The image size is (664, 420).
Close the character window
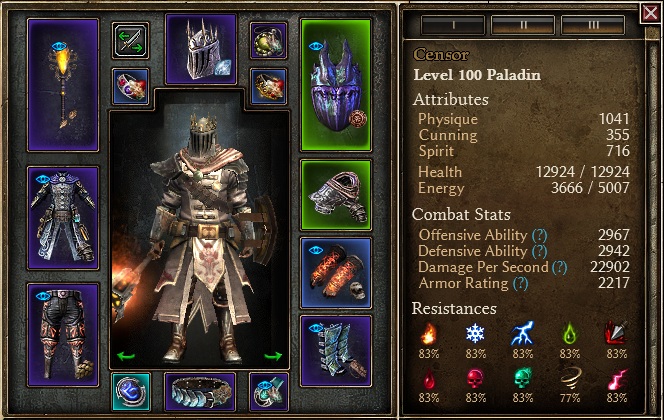(651, 13)
